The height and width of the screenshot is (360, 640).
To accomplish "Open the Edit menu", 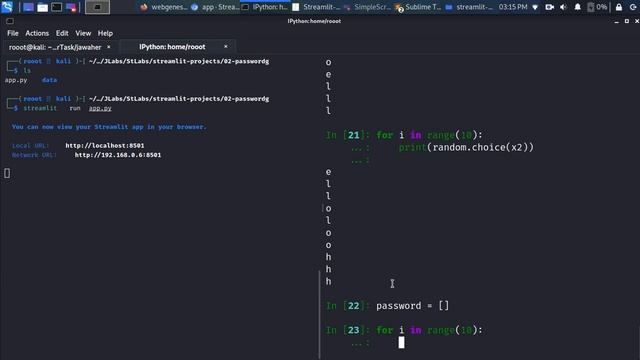I will click(x=62, y=33).
